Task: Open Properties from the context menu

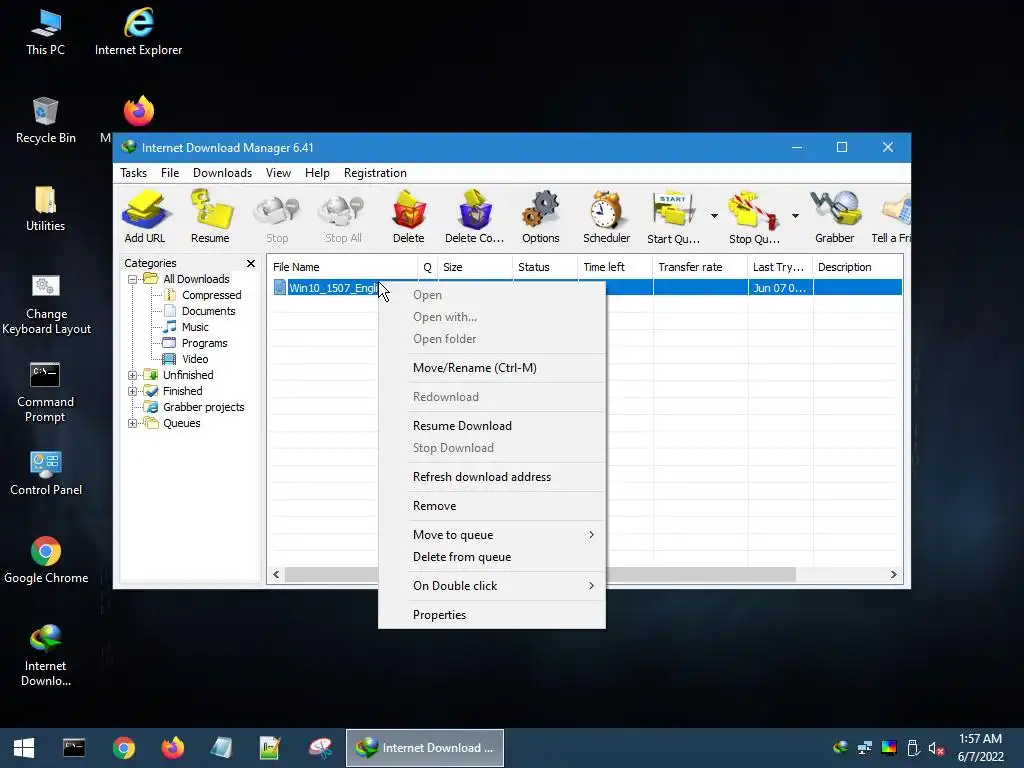Action: click(492, 615)
